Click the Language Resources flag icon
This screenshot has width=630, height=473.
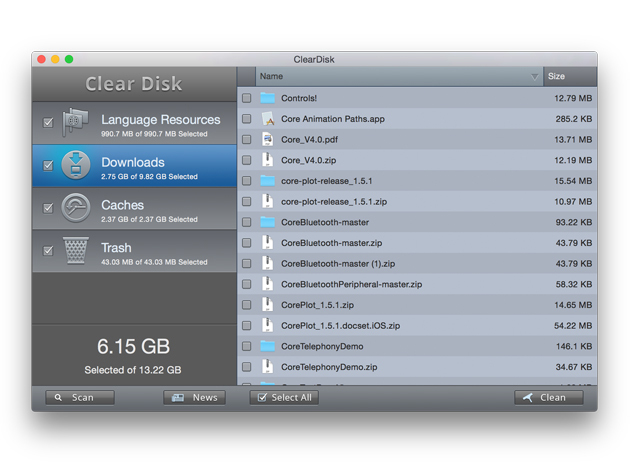click(x=75, y=122)
